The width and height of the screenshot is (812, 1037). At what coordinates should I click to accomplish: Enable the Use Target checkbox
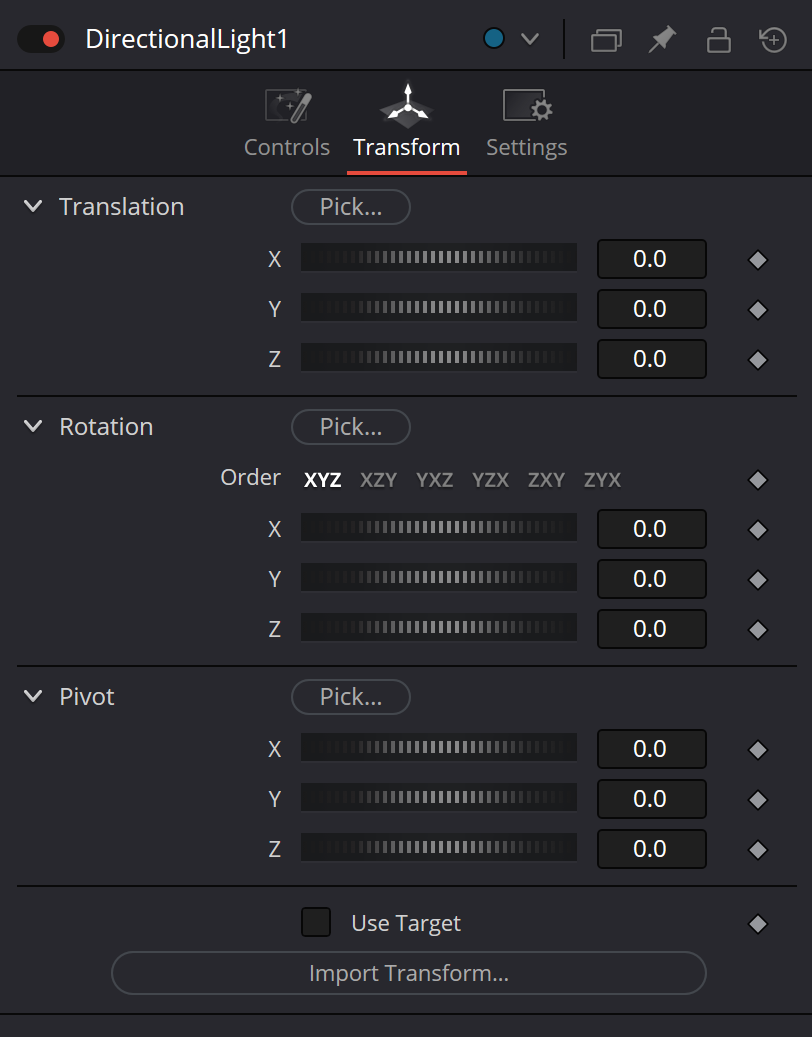point(316,922)
